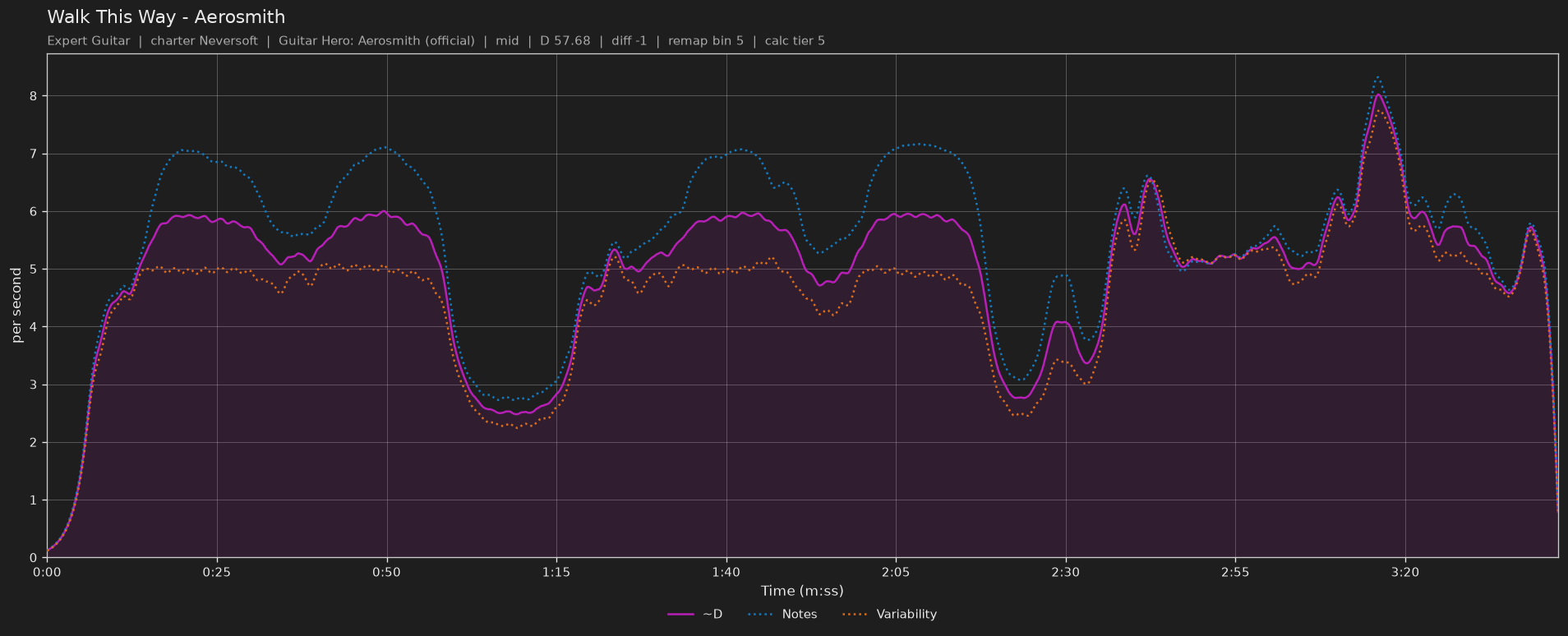The width and height of the screenshot is (1568, 636).
Task: Click the 'remap bin 5' text
Action: (706, 41)
